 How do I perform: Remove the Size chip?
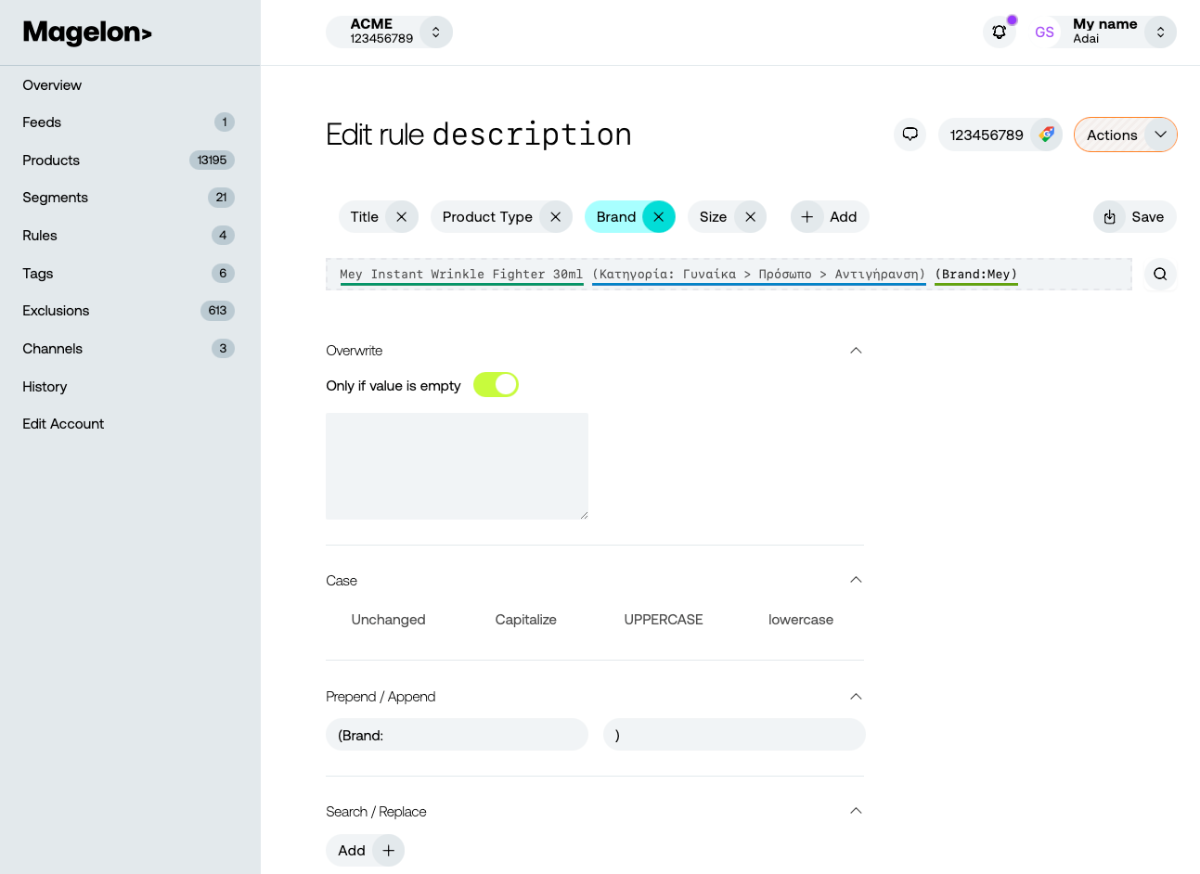[x=750, y=217]
